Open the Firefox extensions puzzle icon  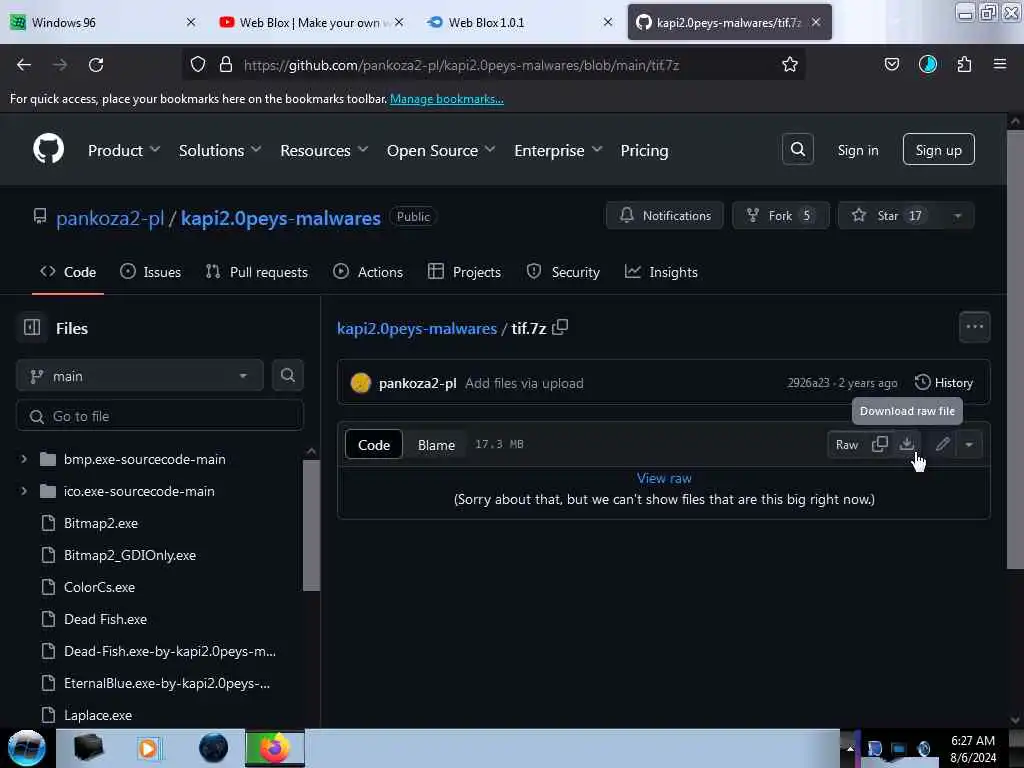964,65
